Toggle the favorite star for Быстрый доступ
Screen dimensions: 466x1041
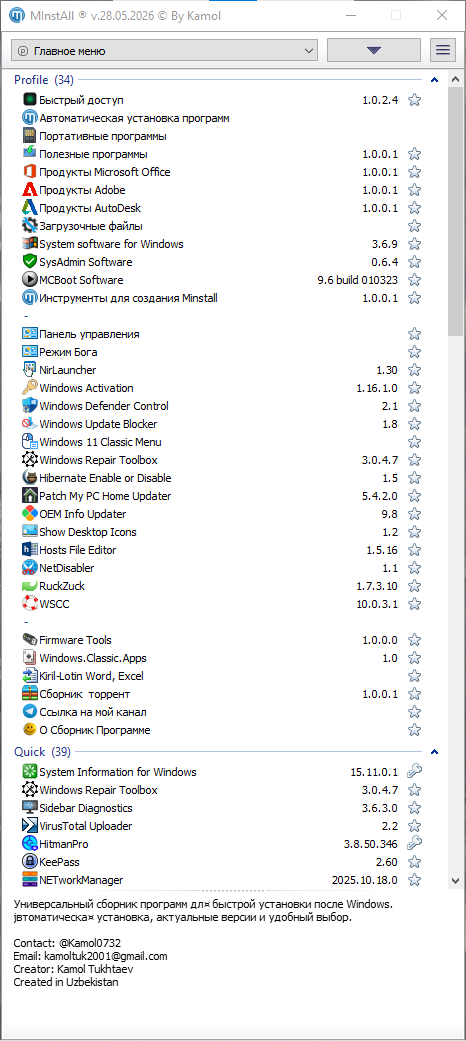tap(414, 100)
